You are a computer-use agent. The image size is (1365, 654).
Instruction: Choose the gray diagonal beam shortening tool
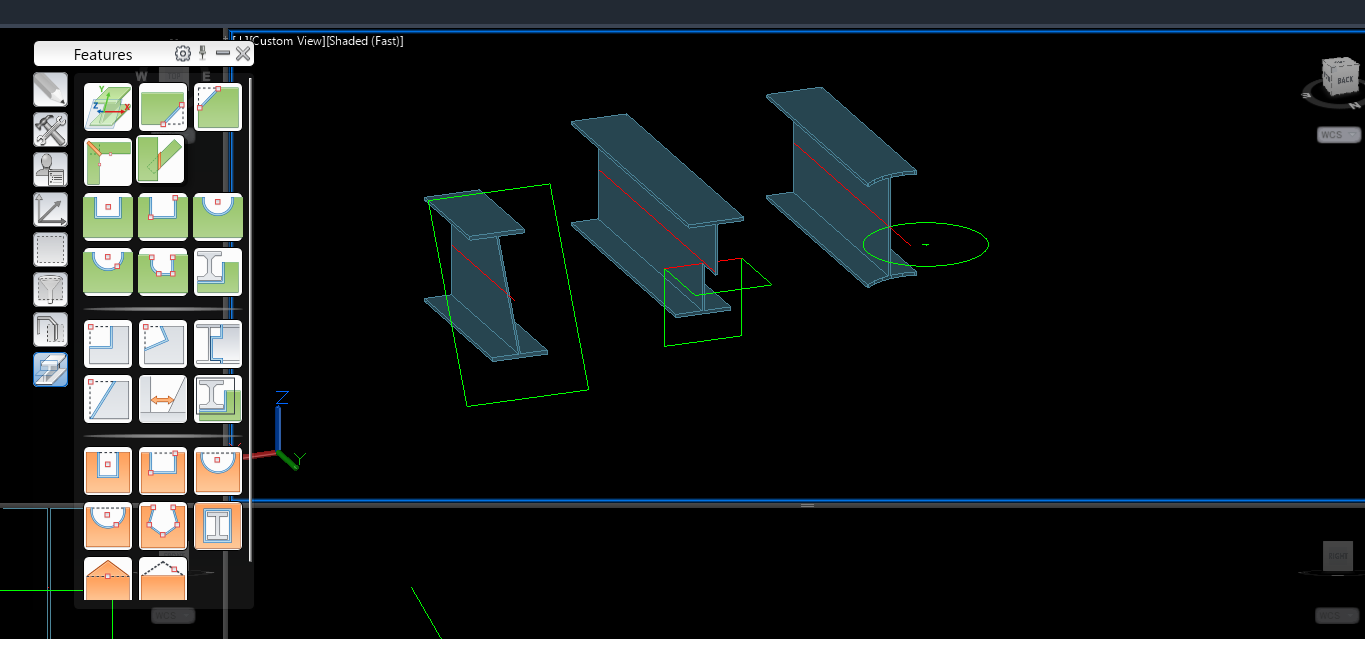108,399
